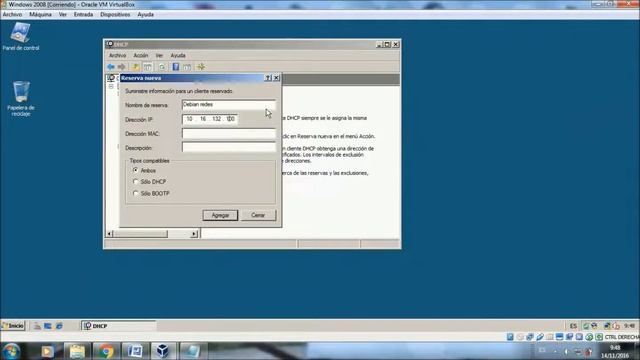Click the Back arrow in DHCP toolbar

[x=111, y=67]
